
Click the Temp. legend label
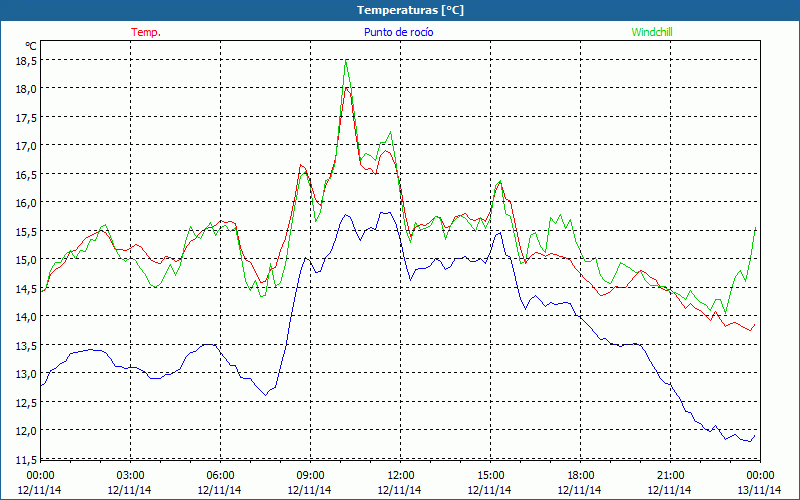[146, 32]
